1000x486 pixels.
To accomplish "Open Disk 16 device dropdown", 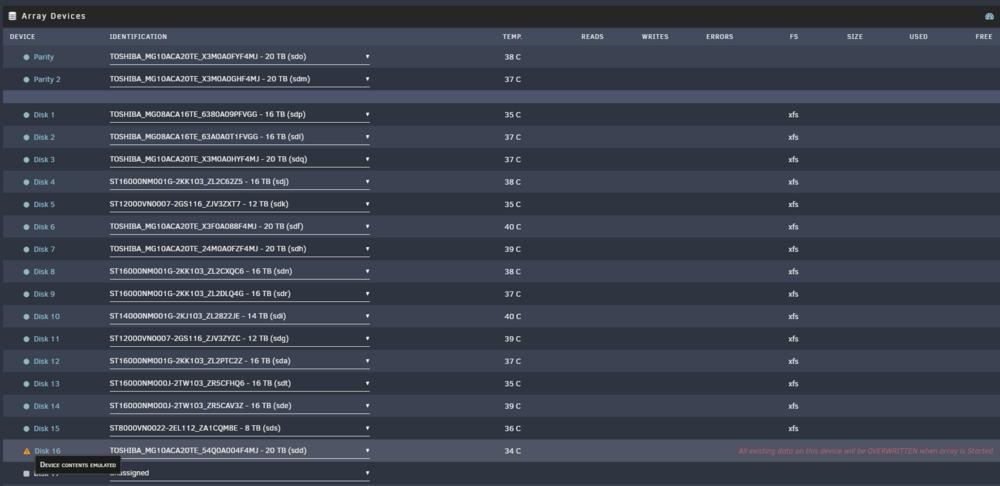I will 239,451.
